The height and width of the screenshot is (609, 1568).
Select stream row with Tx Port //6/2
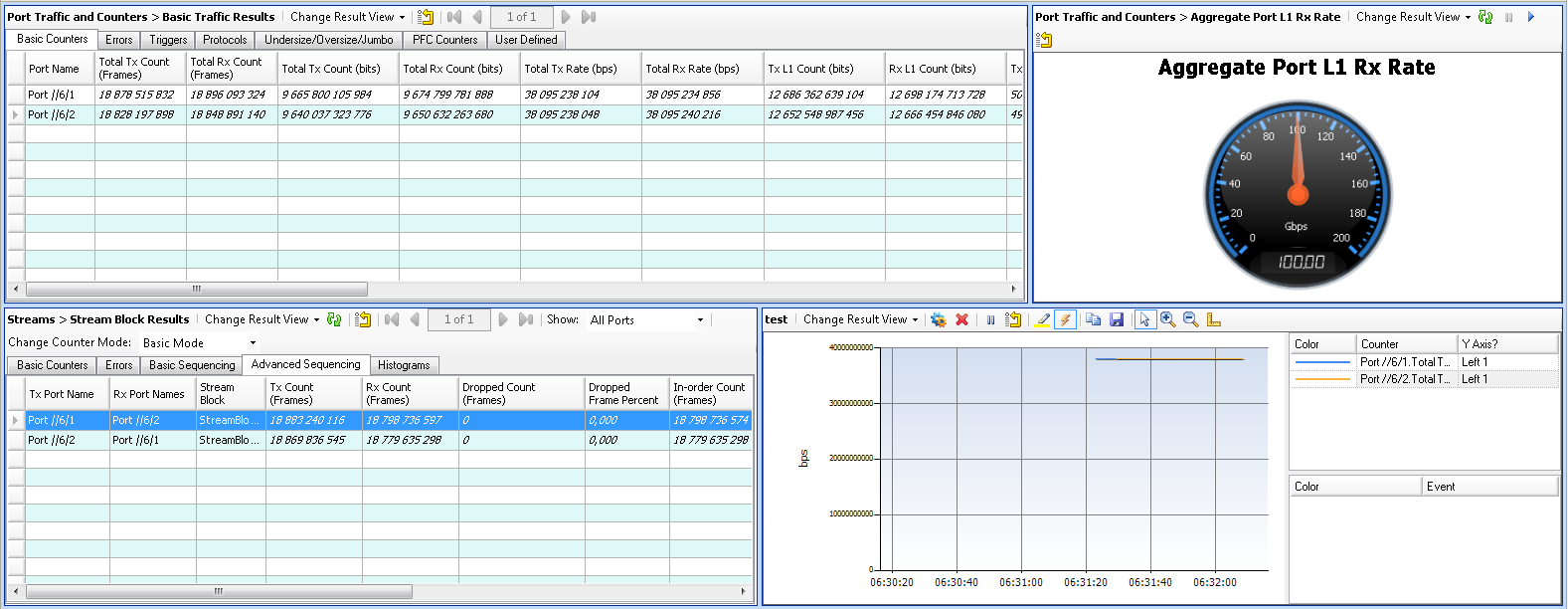[x=380, y=440]
